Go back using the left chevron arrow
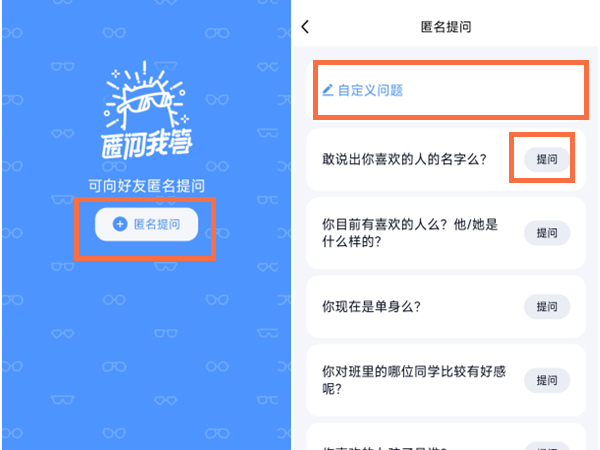 305,27
